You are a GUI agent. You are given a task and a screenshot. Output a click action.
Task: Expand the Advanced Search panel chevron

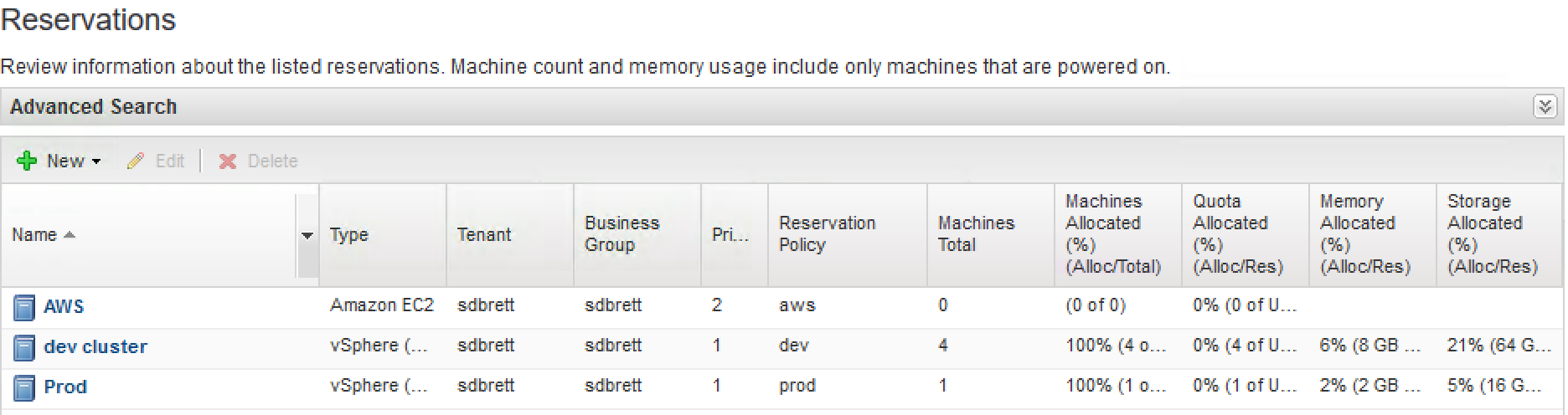pos(1545,107)
